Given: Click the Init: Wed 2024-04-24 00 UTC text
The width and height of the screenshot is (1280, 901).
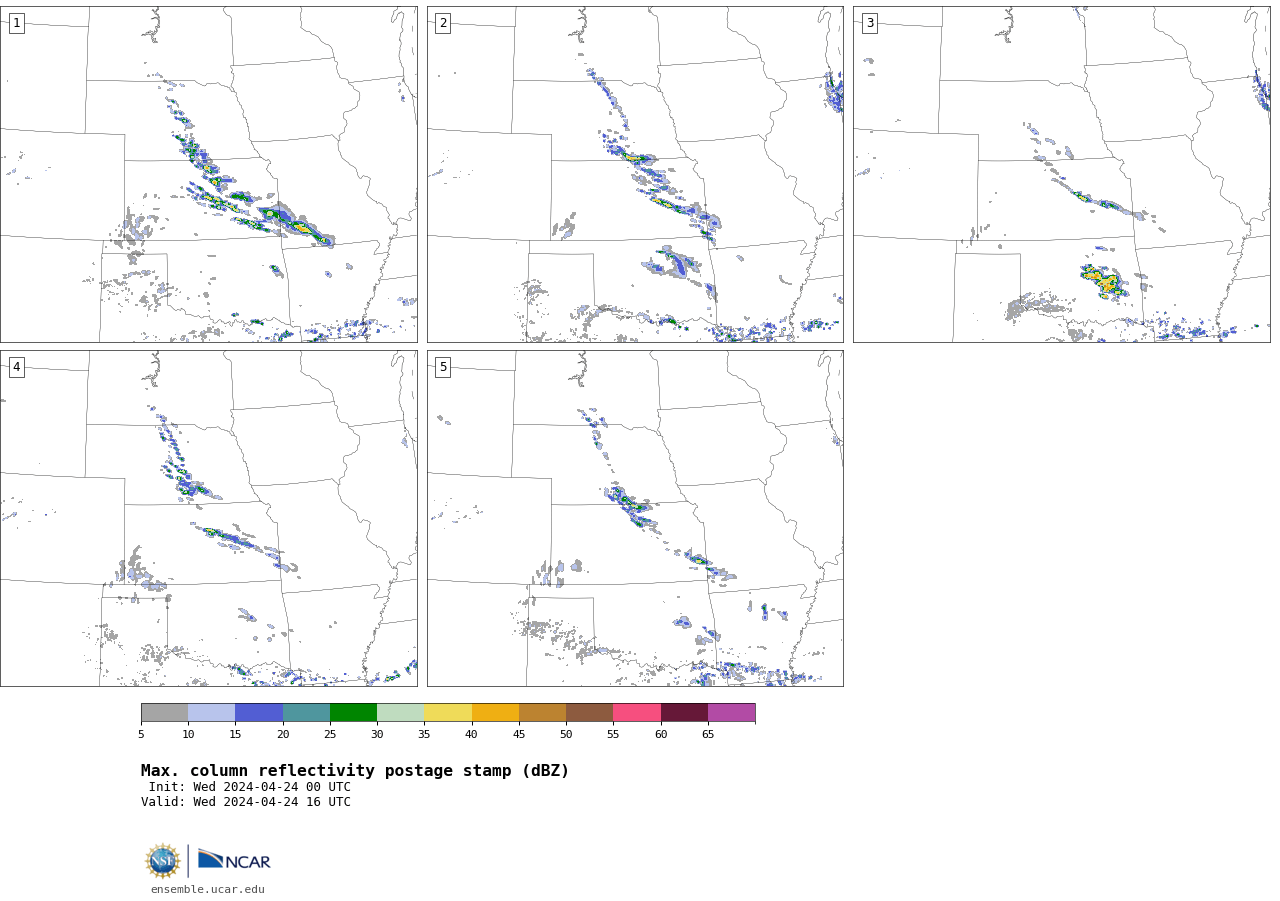Looking at the screenshot, I should point(250,787).
